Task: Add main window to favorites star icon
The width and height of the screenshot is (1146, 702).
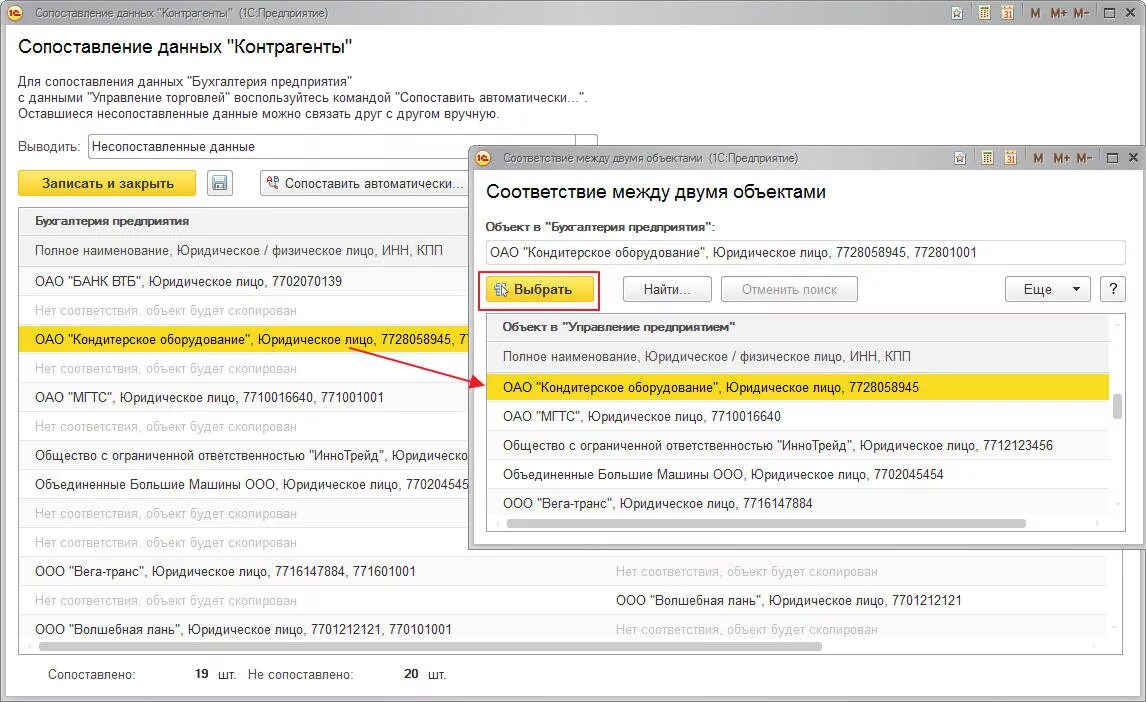Action: coord(957,13)
